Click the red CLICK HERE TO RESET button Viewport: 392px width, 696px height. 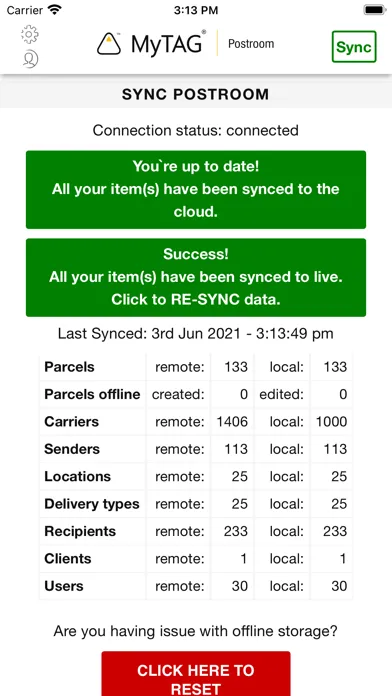[x=196, y=674]
